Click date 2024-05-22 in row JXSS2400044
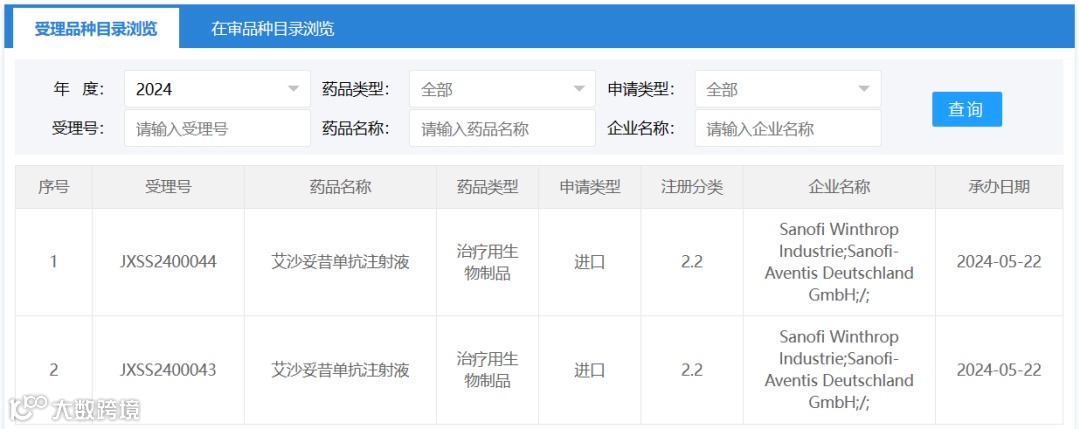The height and width of the screenshot is (429, 1080). coord(999,262)
